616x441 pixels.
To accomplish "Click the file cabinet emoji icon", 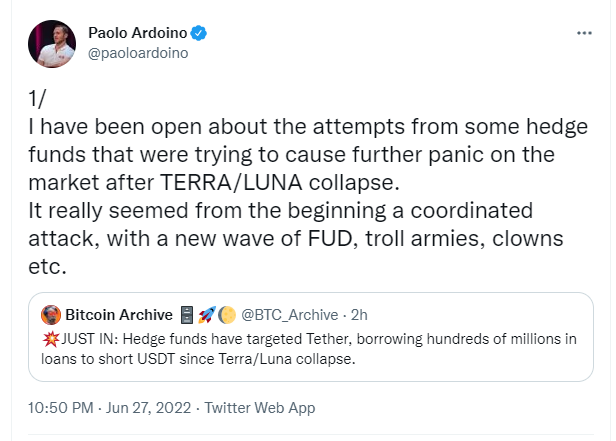I will click(x=187, y=315).
